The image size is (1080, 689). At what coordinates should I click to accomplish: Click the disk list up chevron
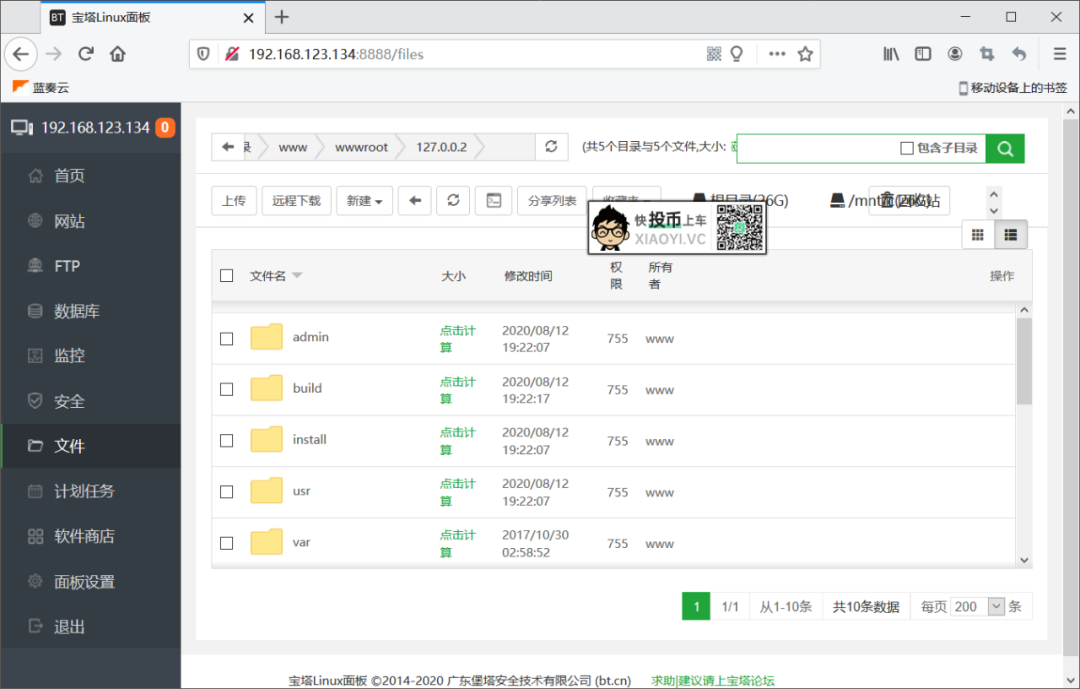tap(994, 194)
